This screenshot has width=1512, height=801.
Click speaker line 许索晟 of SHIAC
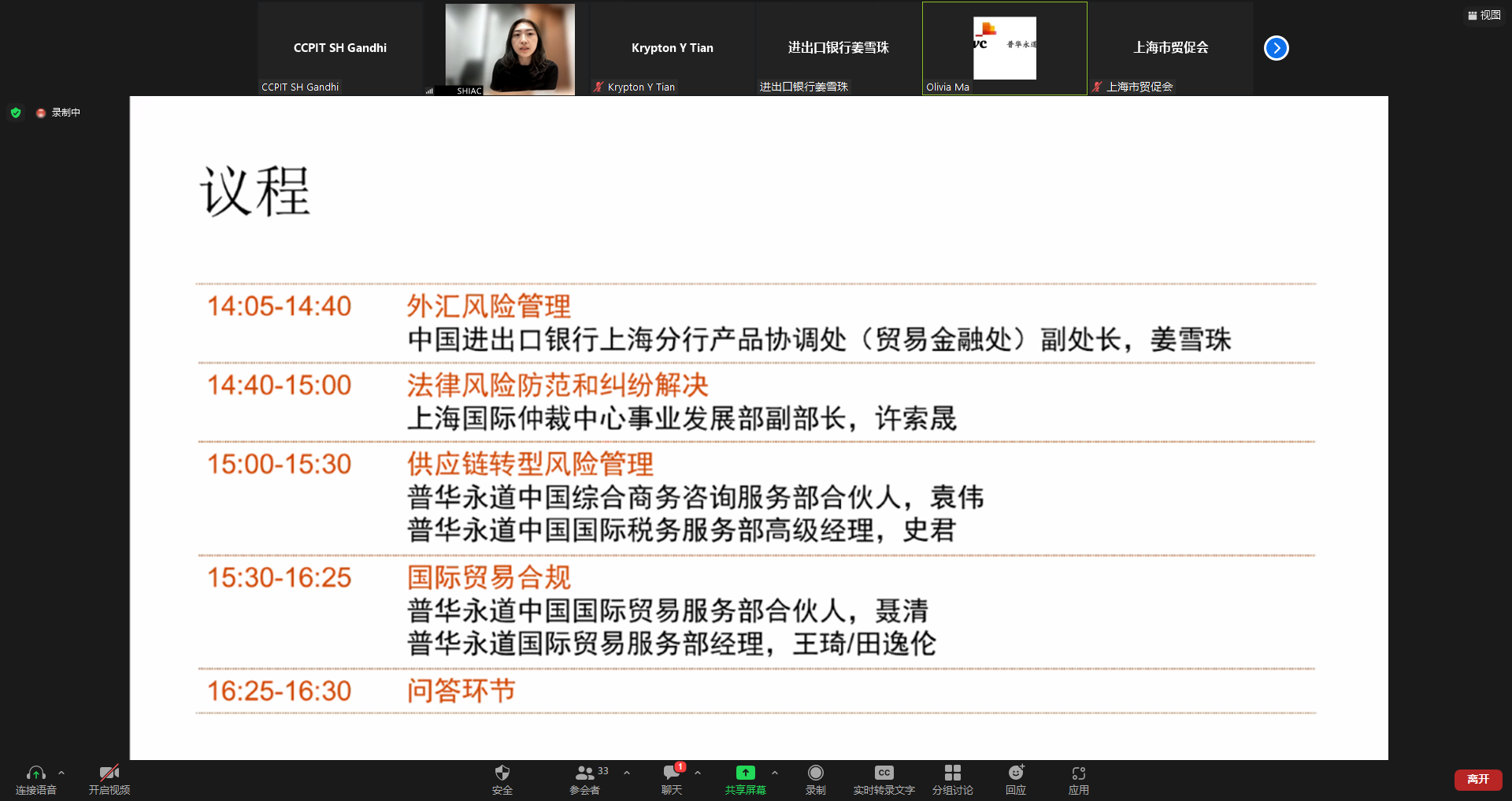tap(682, 418)
